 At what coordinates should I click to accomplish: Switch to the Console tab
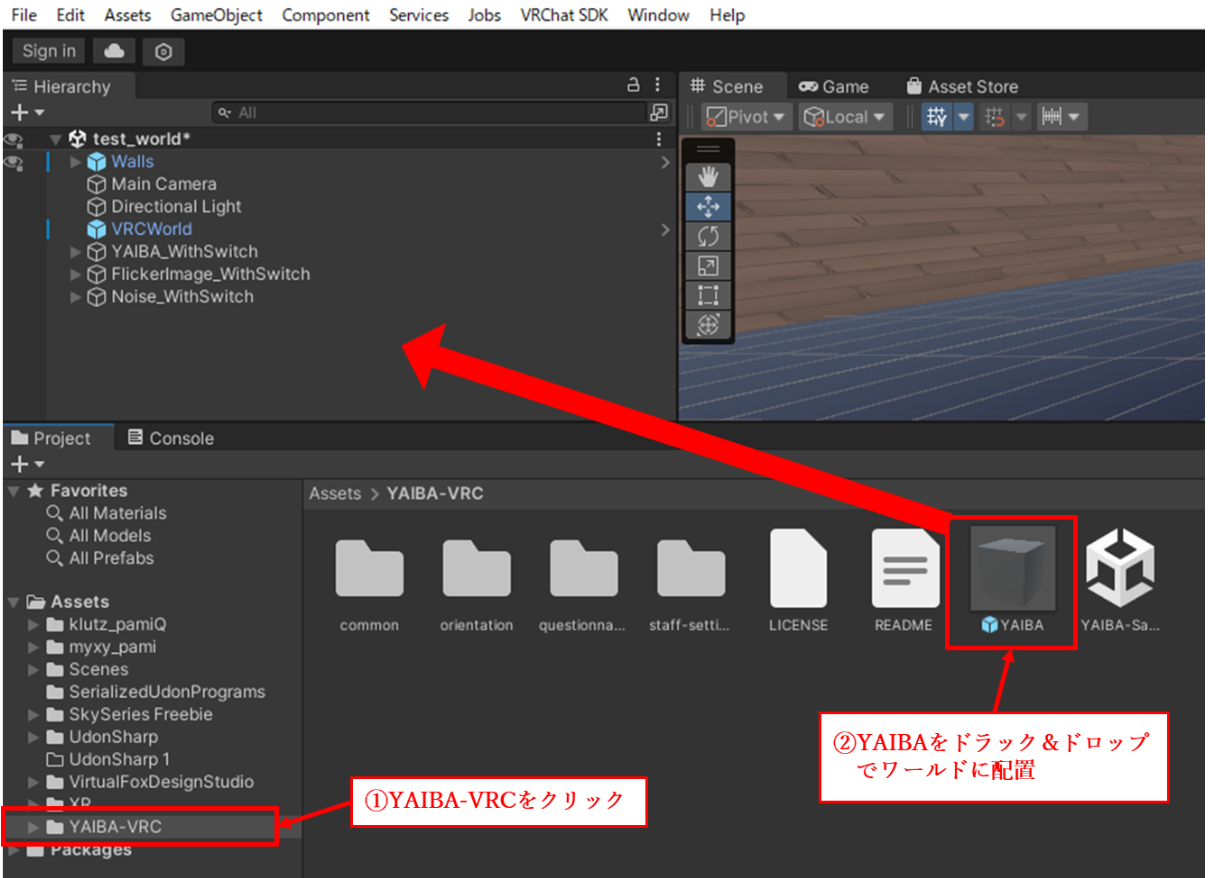[170, 438]
